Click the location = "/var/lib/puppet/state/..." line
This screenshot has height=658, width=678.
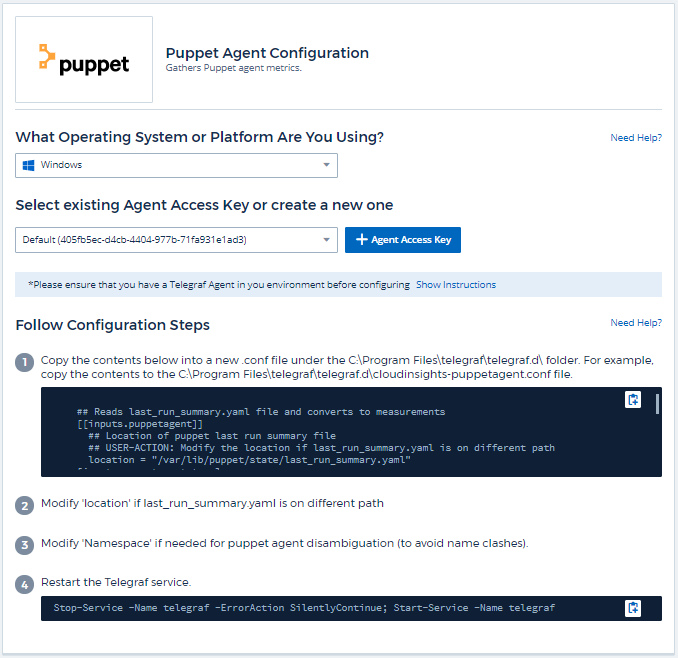(249, 460)
